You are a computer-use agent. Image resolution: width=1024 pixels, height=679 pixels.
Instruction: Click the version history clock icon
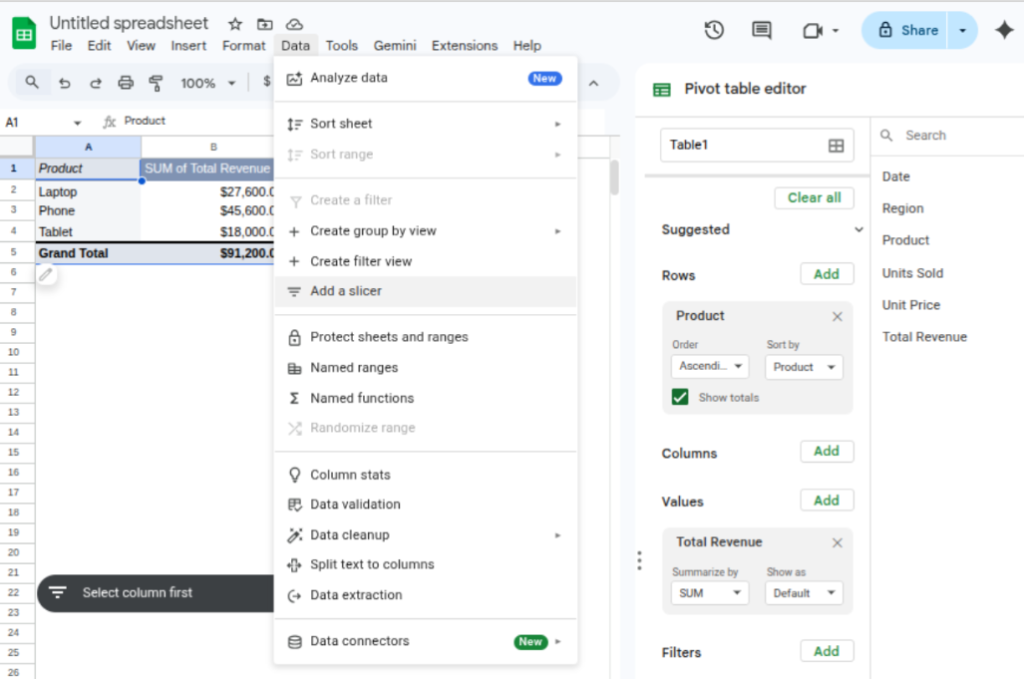click(x=714, y=30)
